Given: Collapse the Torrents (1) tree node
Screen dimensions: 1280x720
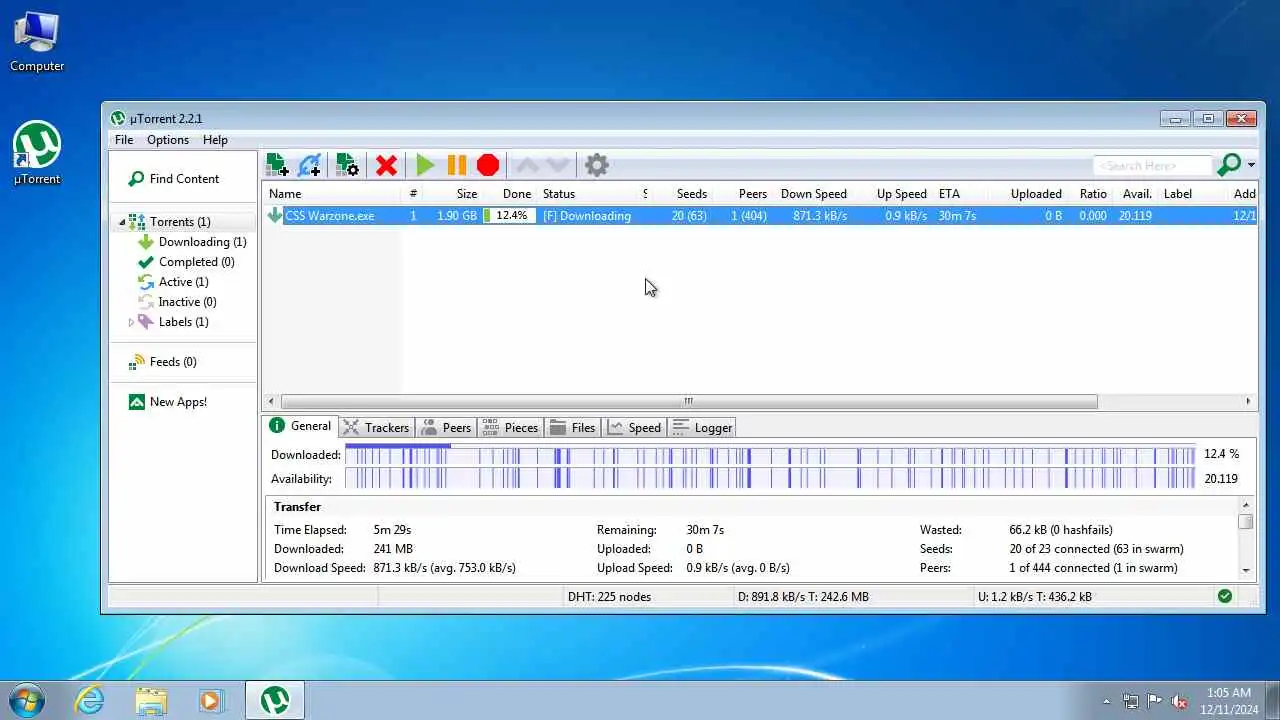Looking at the screenshot, I should [x=122, y=222].
